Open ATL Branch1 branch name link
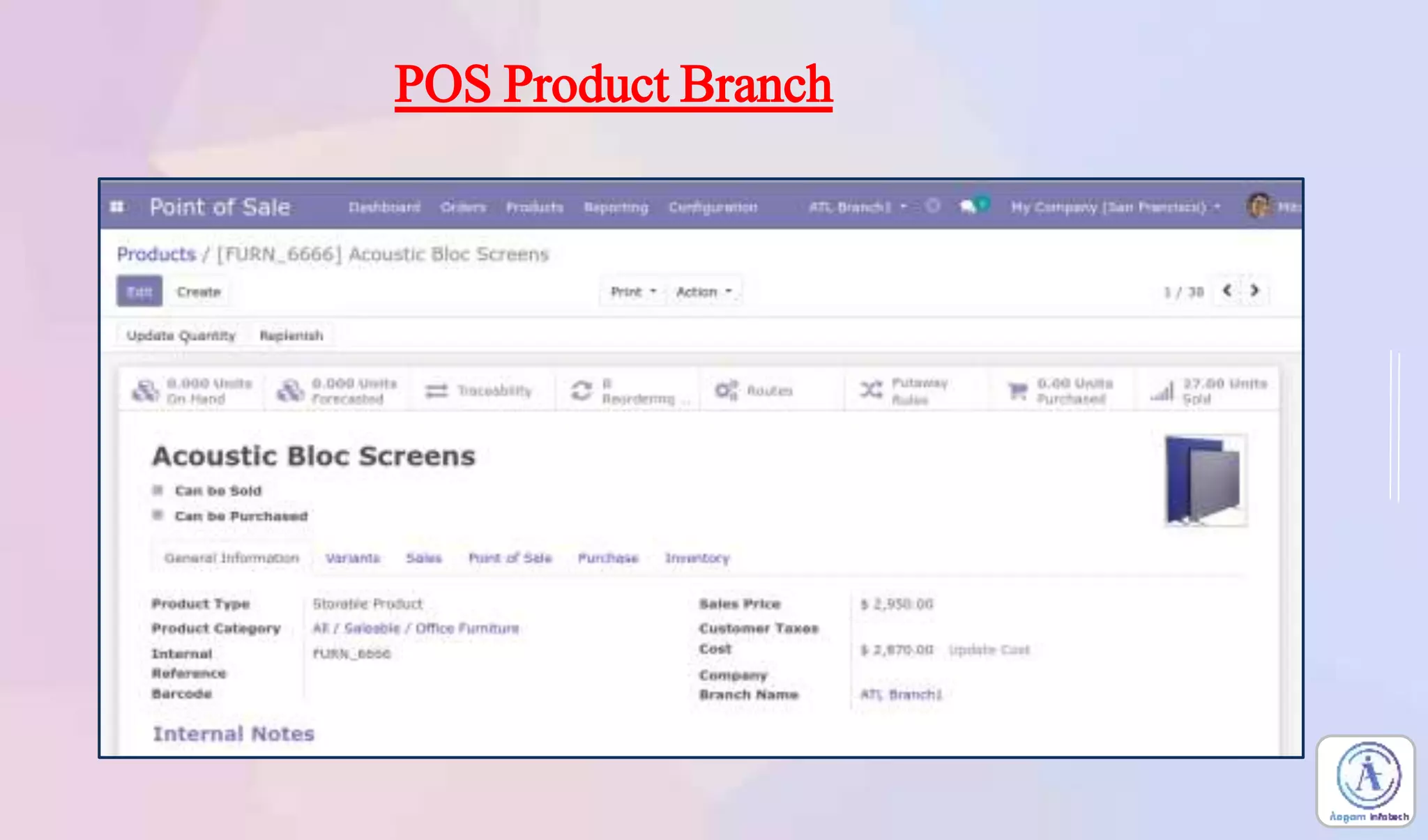Image resolution: width=1428 pixels, height=840 pixels. coord(901,694)
